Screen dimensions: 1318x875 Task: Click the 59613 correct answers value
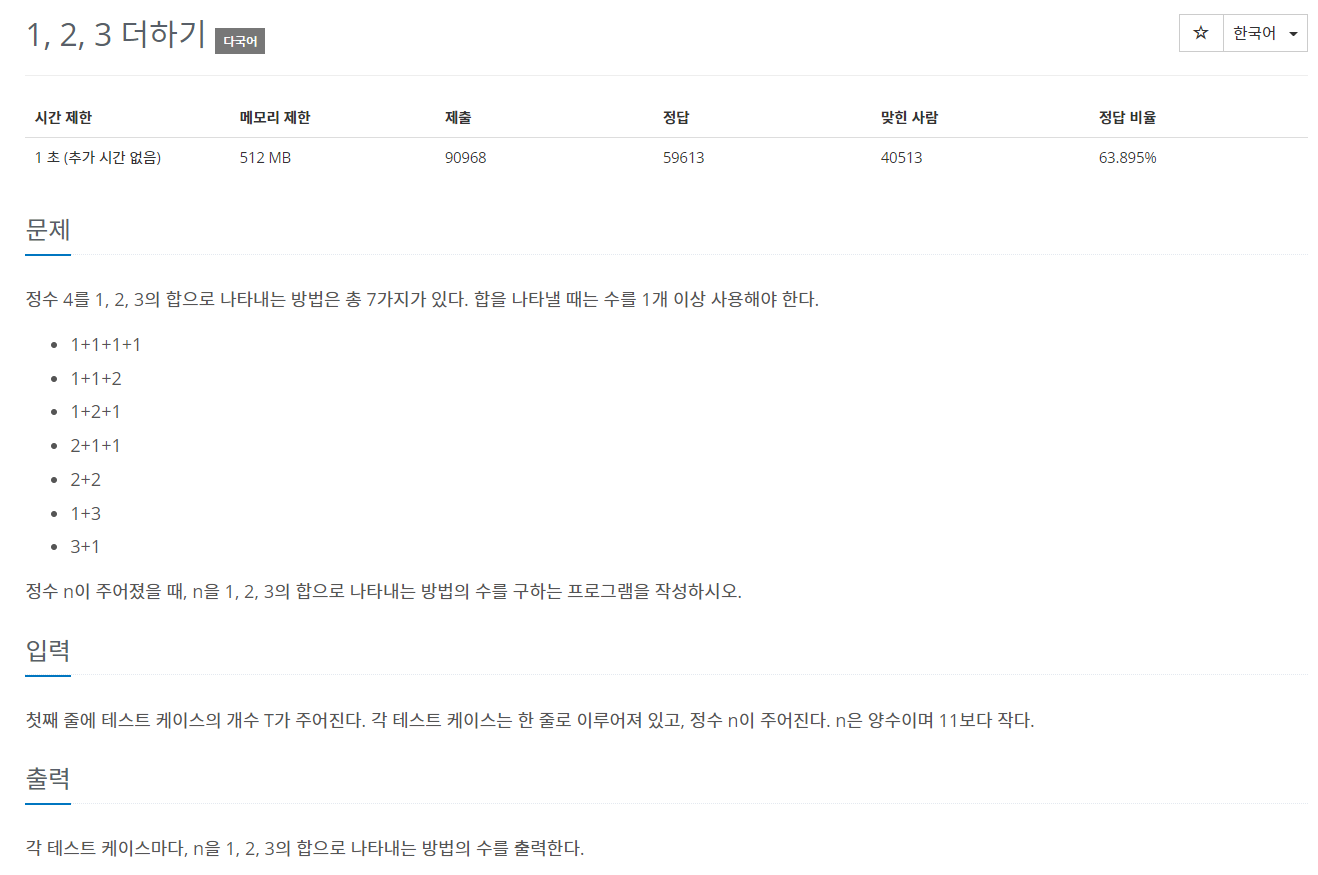683,158
